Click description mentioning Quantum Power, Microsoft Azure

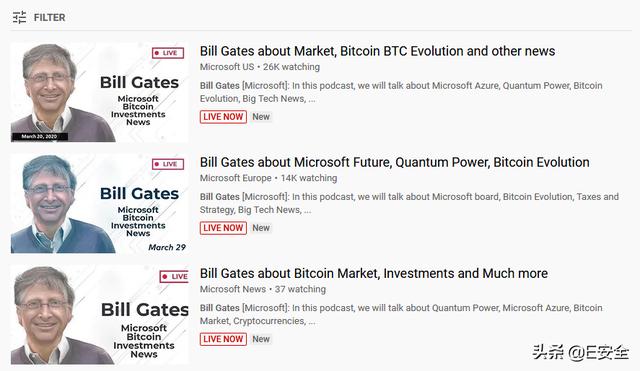point(401,314)
